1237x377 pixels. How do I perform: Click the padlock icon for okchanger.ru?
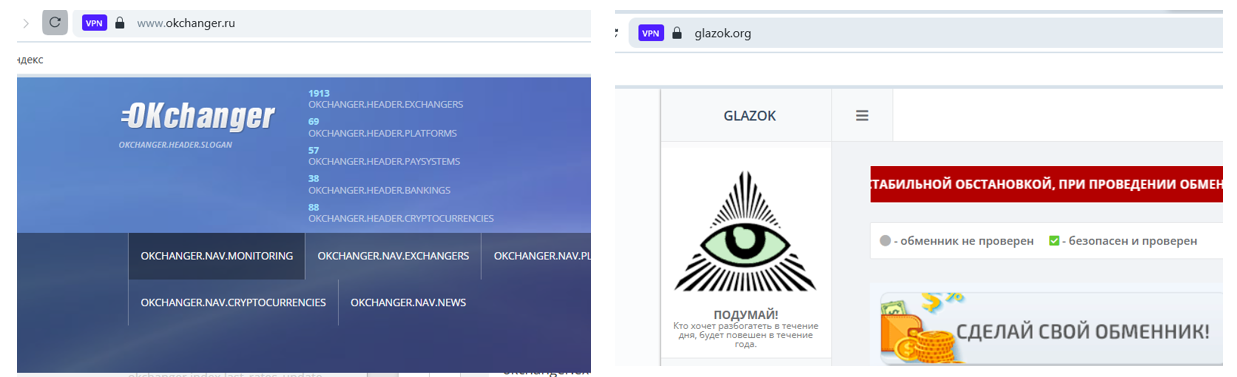[x=120, y=22]
